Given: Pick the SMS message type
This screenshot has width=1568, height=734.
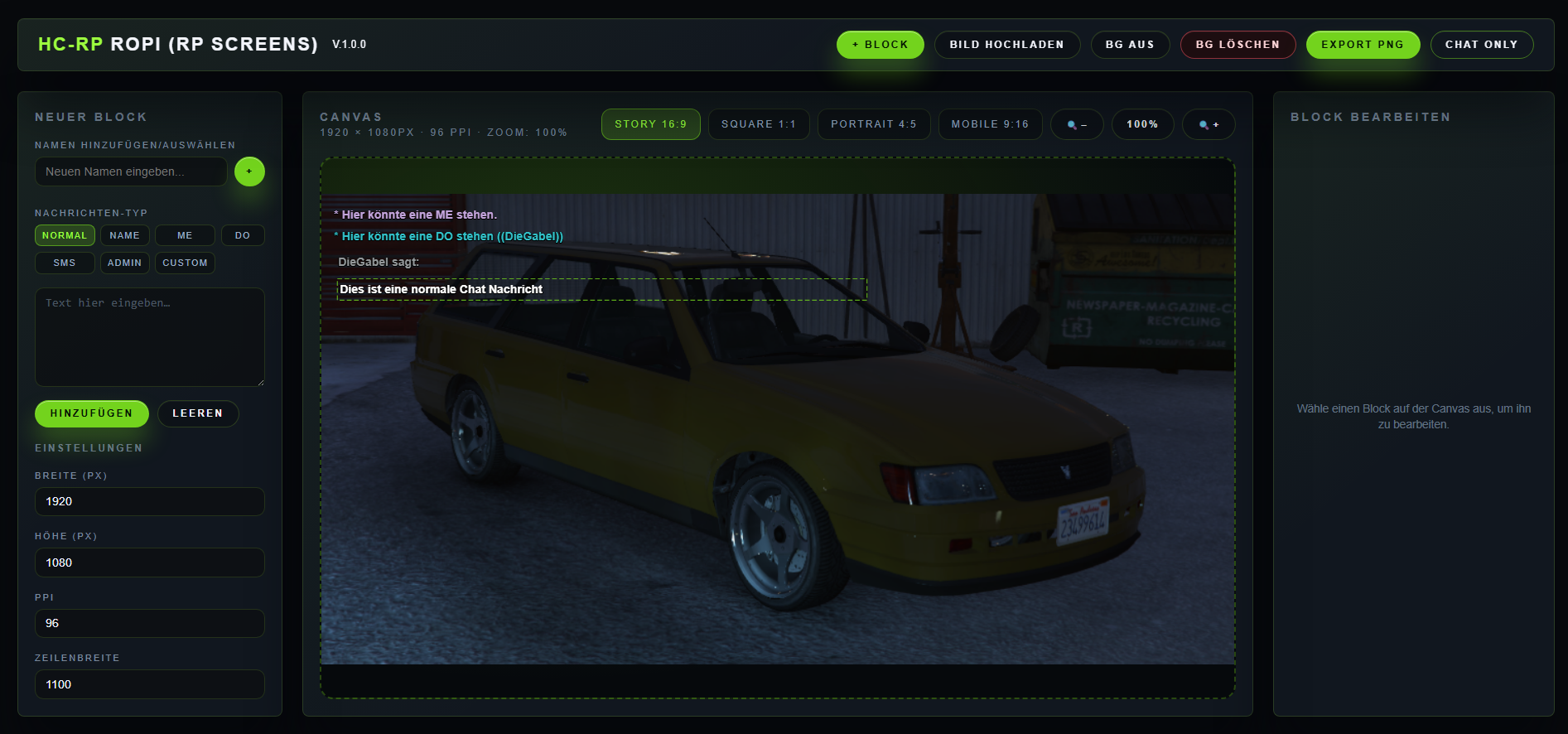Looking at the screenshot, I should (65, 263).
